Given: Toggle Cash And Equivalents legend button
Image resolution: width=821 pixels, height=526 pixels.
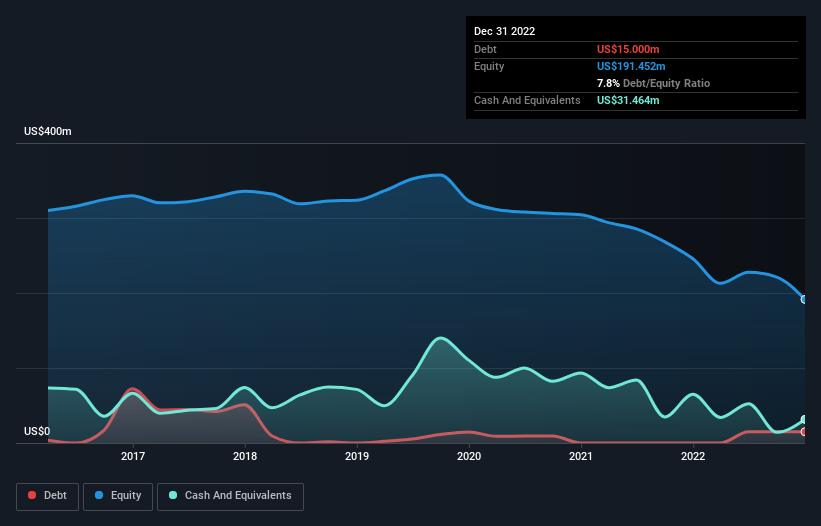Looking at the screenshot, I should (x=230, y=496).
